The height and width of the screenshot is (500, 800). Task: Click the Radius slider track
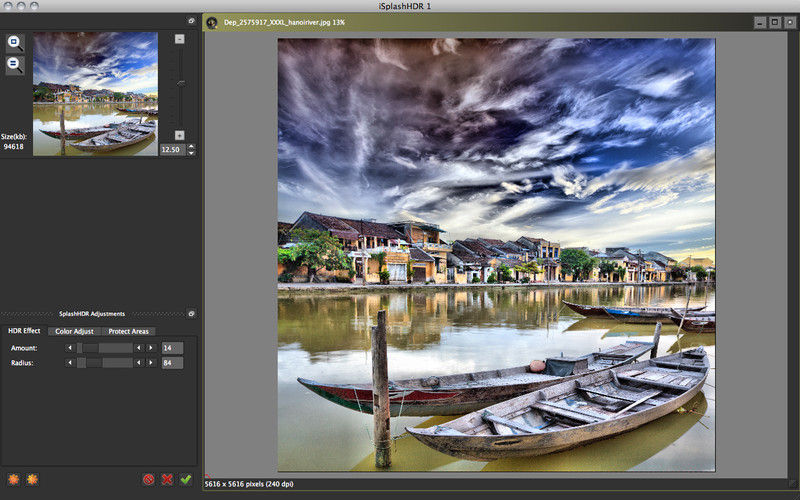tap(105, 363)
